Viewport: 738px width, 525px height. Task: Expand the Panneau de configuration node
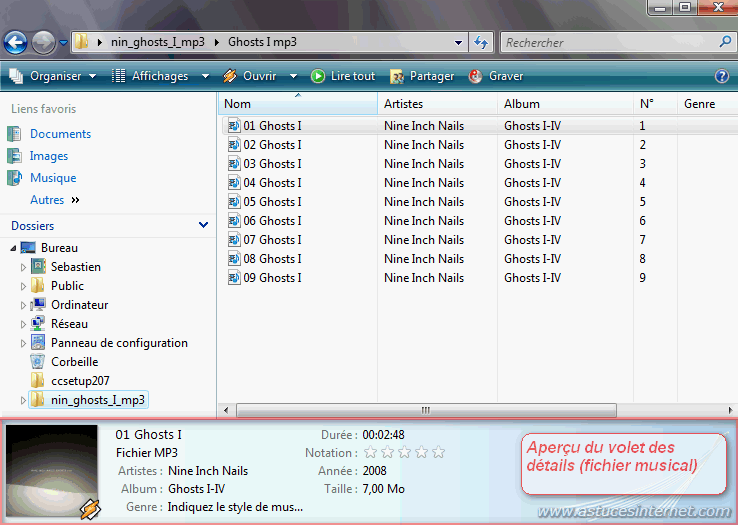tap(23, 343)
